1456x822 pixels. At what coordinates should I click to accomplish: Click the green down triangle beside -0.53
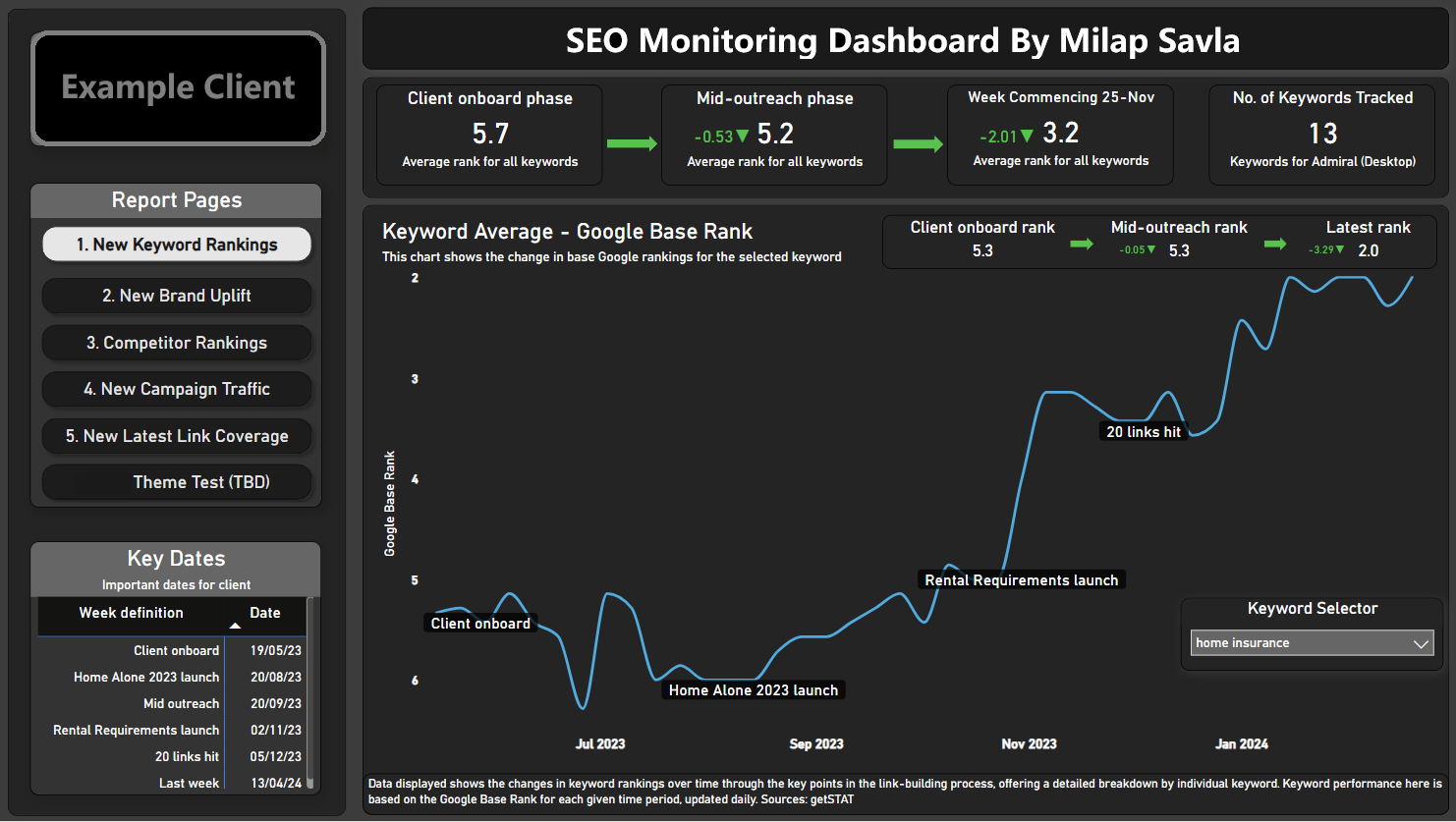coord(743,136)
